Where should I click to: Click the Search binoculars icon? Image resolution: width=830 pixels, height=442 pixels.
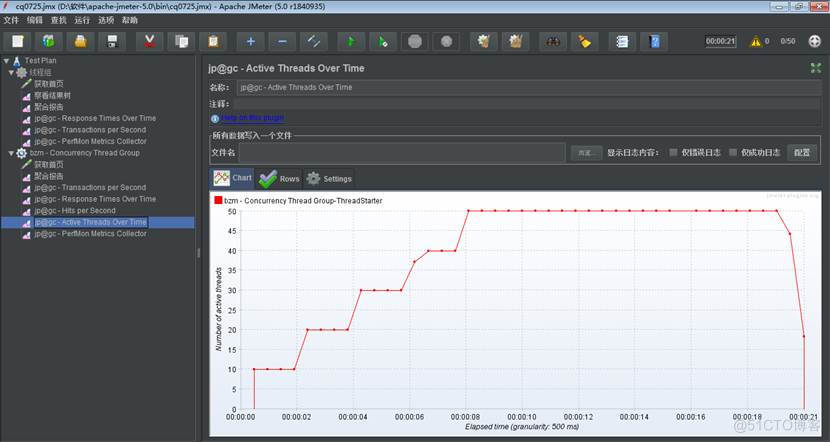pos(550,41)
